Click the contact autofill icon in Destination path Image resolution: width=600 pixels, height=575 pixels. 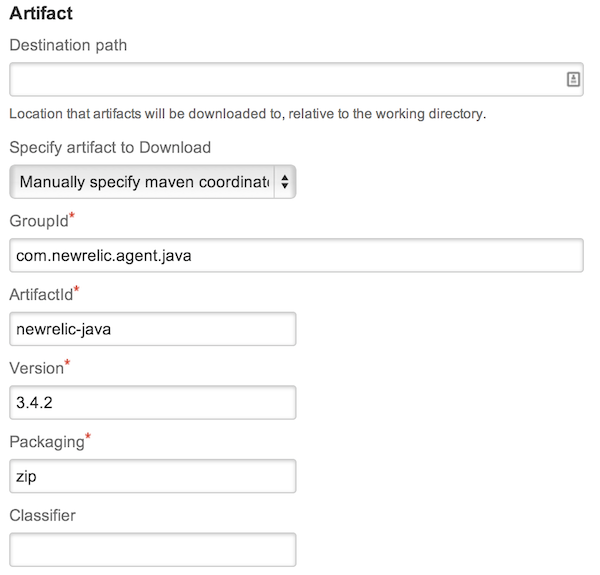573,80
